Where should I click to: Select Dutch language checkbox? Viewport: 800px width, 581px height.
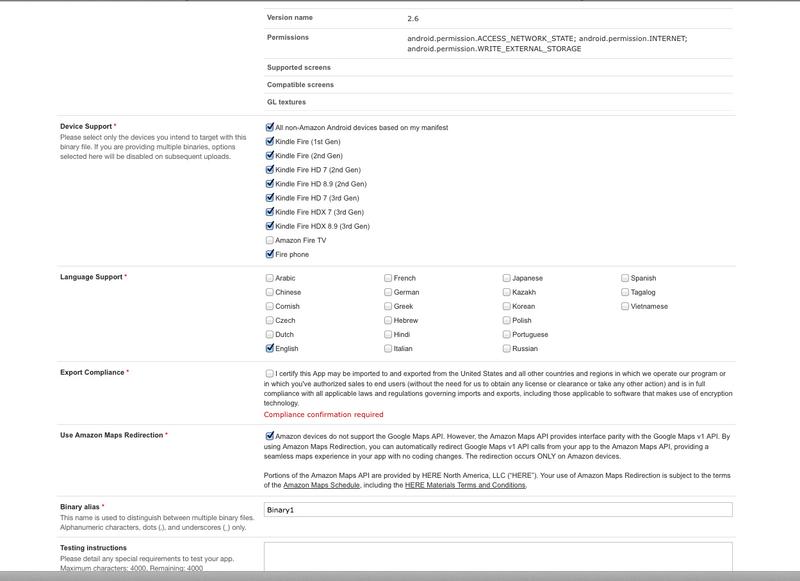tap(269, 334)
